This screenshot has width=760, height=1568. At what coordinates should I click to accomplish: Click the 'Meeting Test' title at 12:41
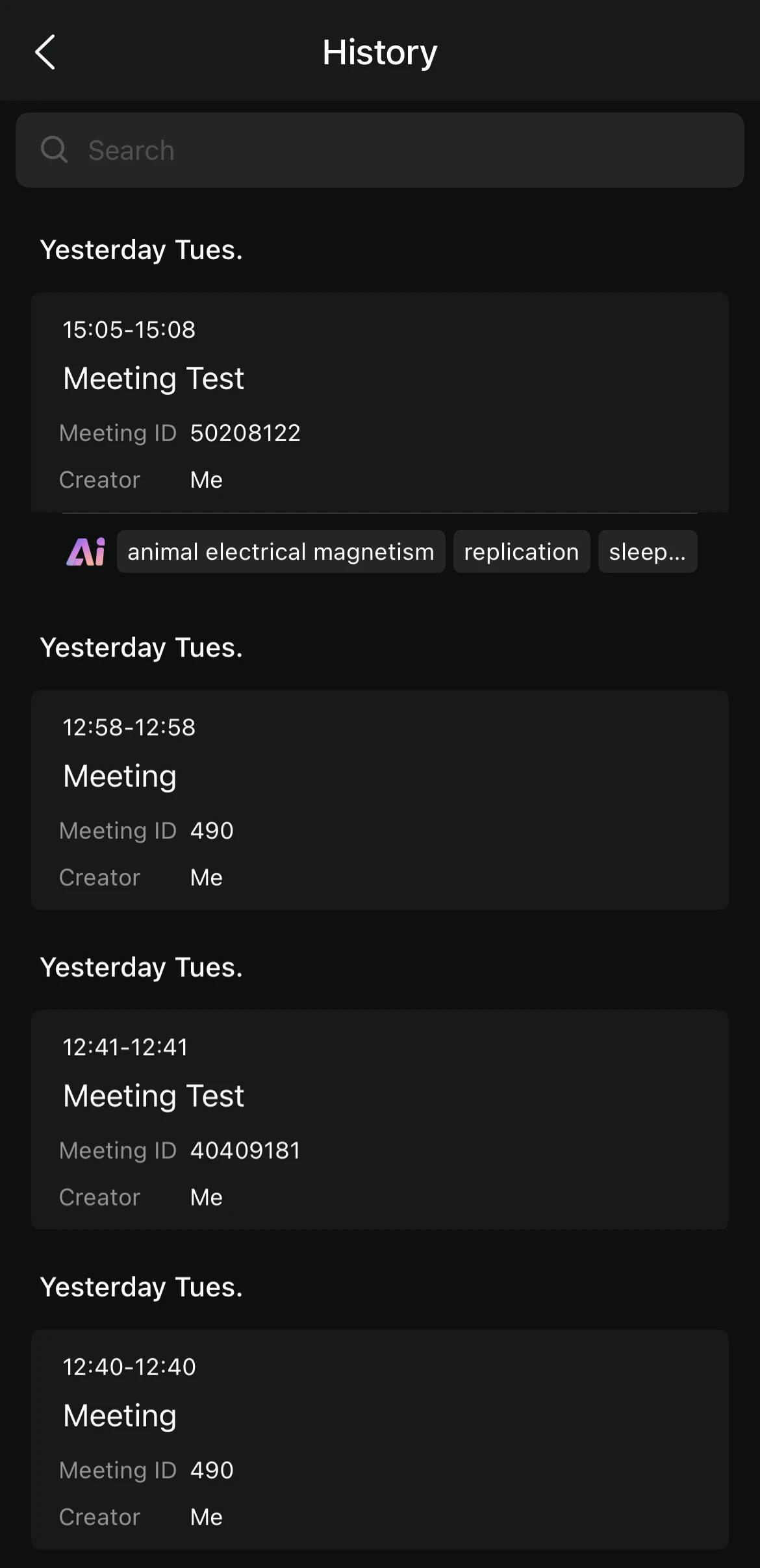point(153,1096)
